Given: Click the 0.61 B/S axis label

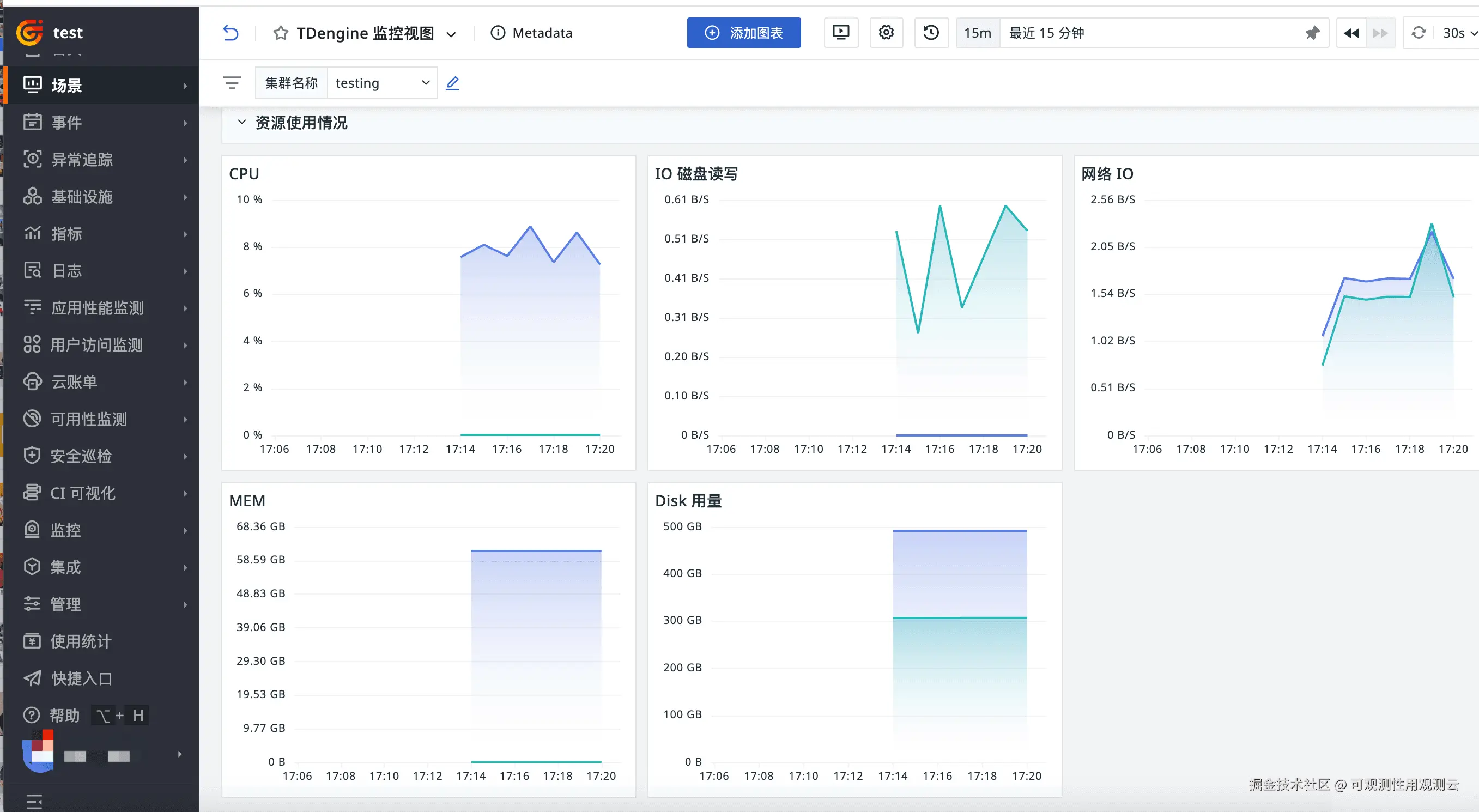Looking at the screenshot, I should 687,199.
